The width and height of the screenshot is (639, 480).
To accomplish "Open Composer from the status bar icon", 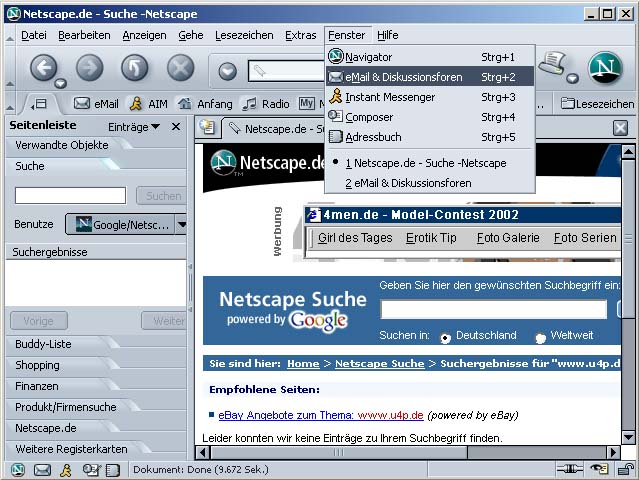I will tap(91, 470).
